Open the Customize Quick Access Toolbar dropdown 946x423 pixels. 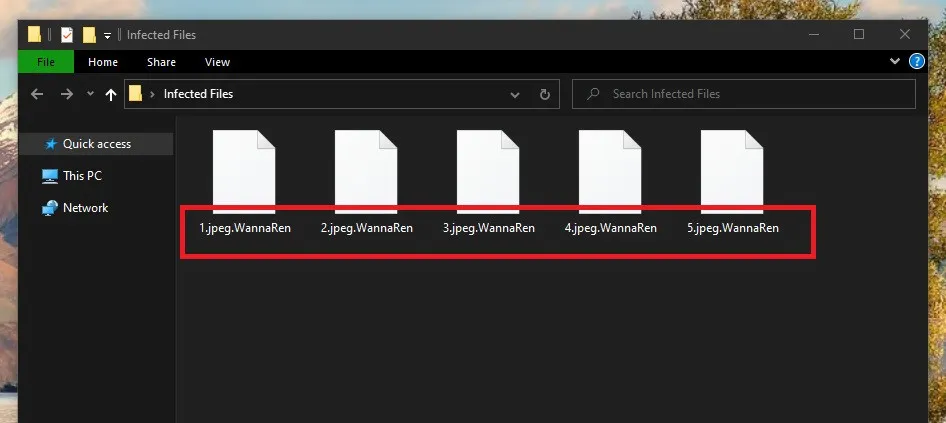(x=107, y=35)
